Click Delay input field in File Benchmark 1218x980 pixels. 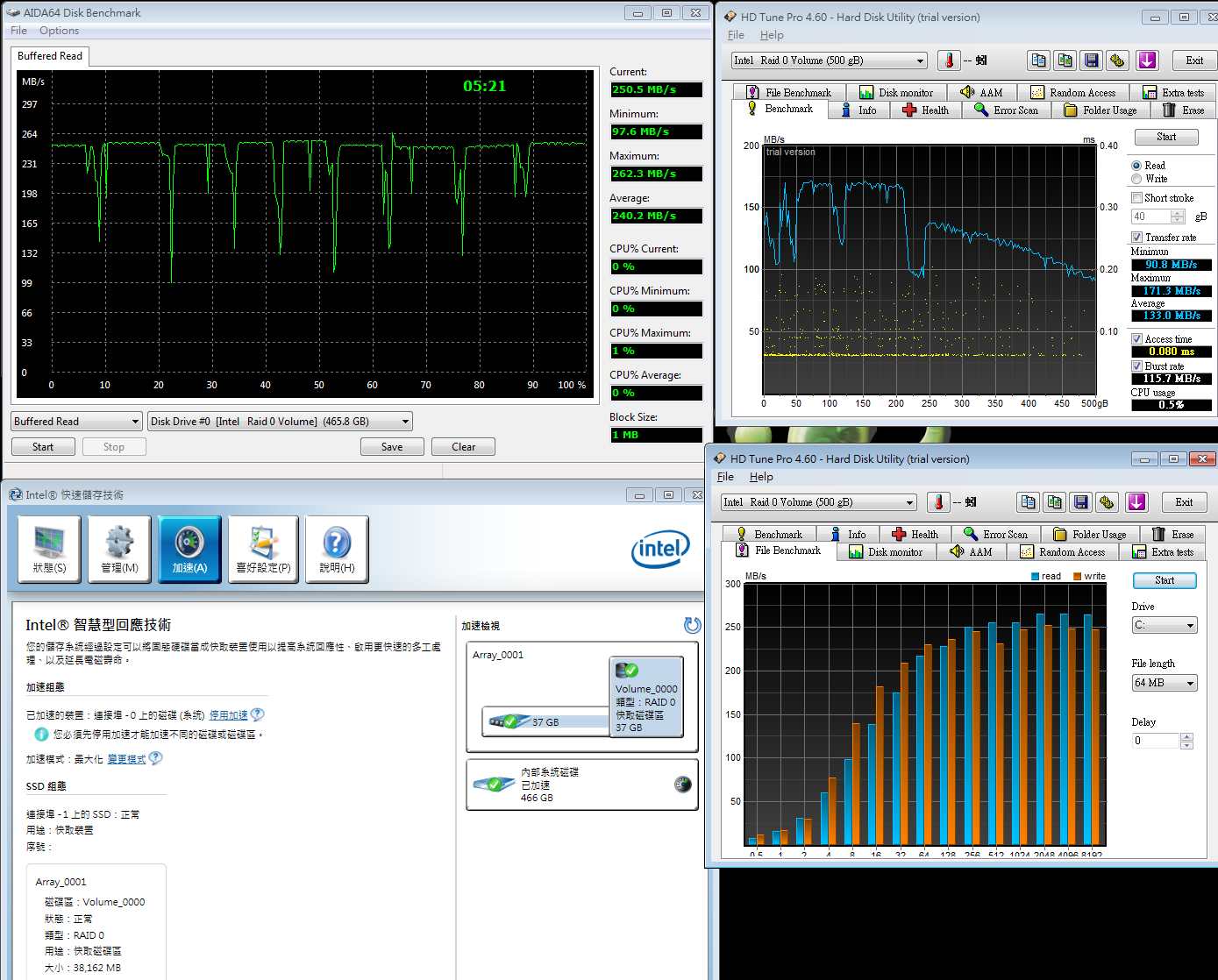click(1155, 741)
